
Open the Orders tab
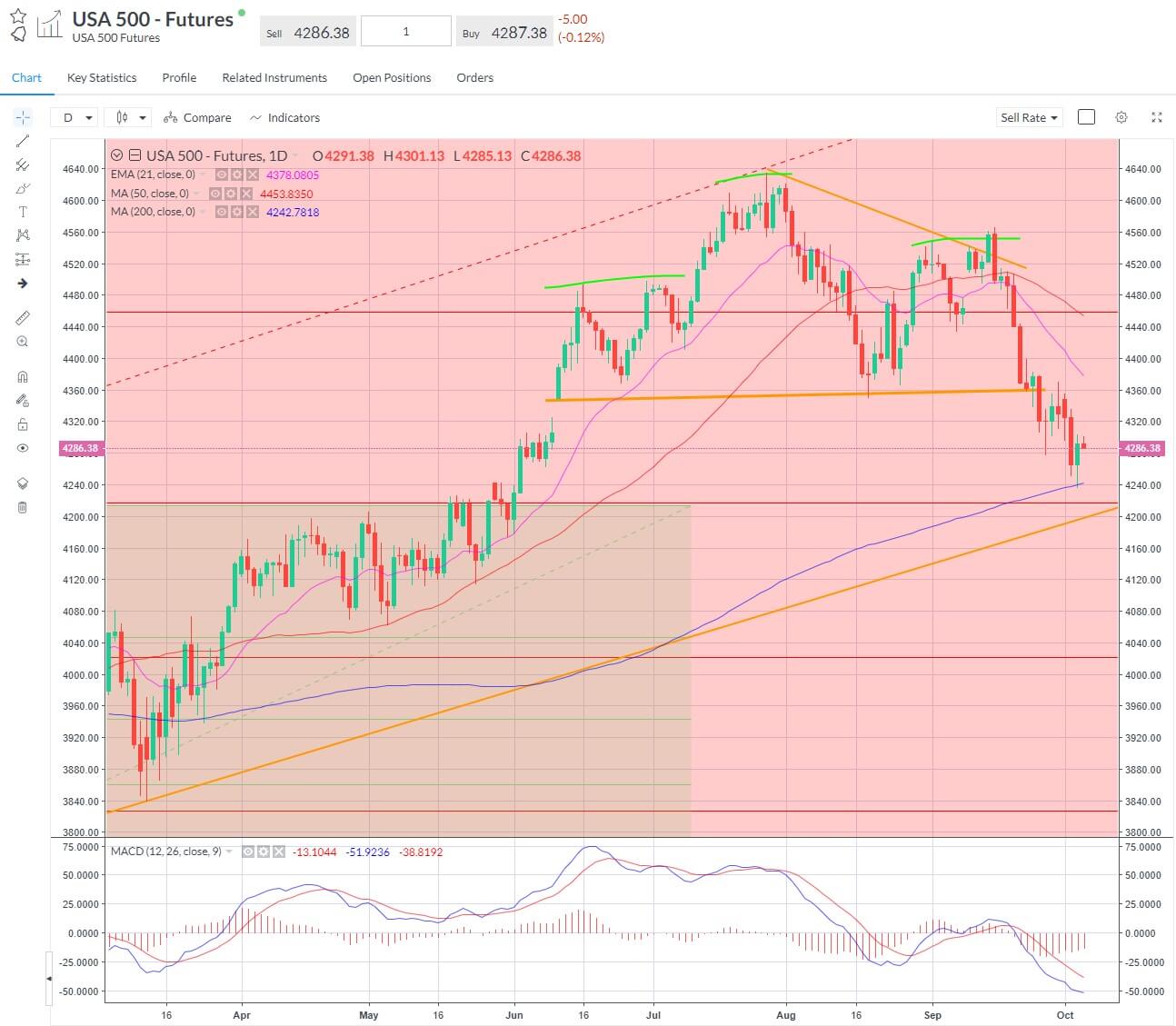[x=474, y=77]
